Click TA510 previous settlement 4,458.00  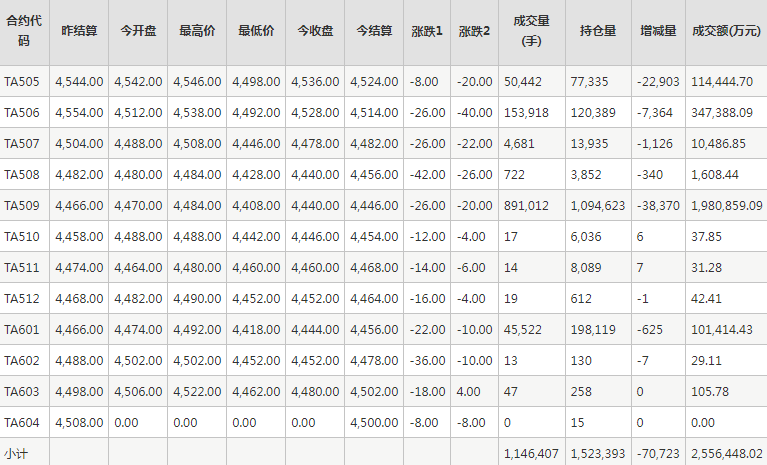coord(79,237)
